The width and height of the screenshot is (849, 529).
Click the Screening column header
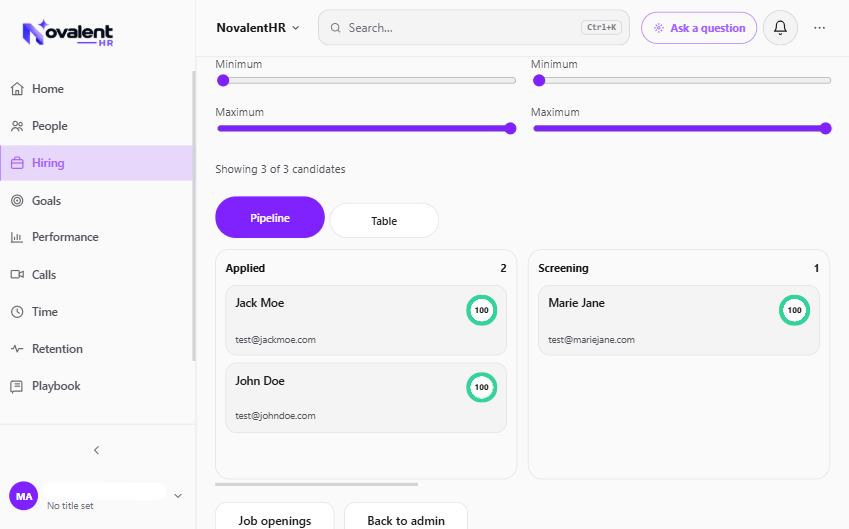pyautogui.click(x=563, y=268)
